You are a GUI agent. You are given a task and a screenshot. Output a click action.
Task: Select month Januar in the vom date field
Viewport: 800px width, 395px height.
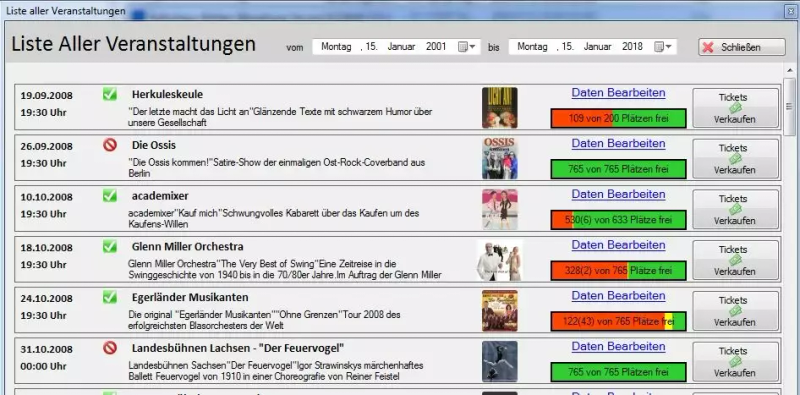click(x=401, y=47)
